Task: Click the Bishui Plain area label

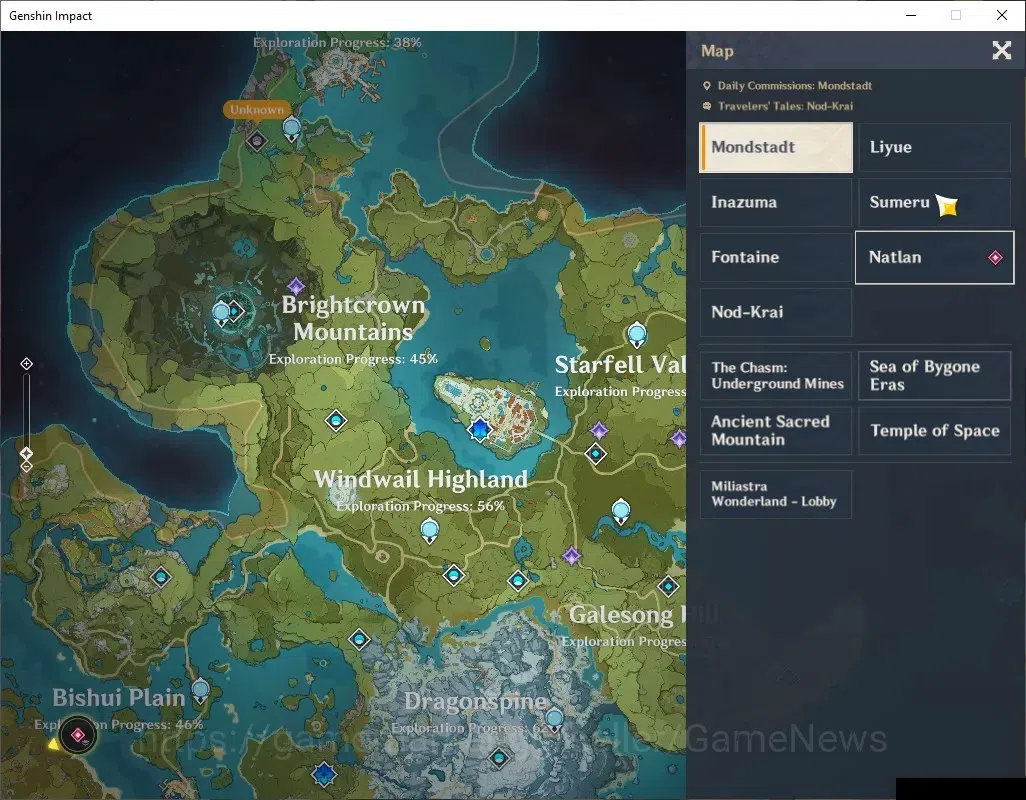Action: click(119, 698)
